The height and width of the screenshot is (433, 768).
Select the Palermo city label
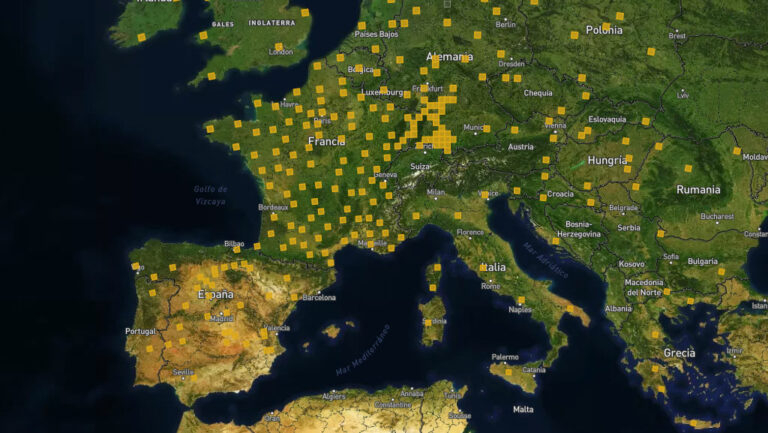[x=505, y=357]
